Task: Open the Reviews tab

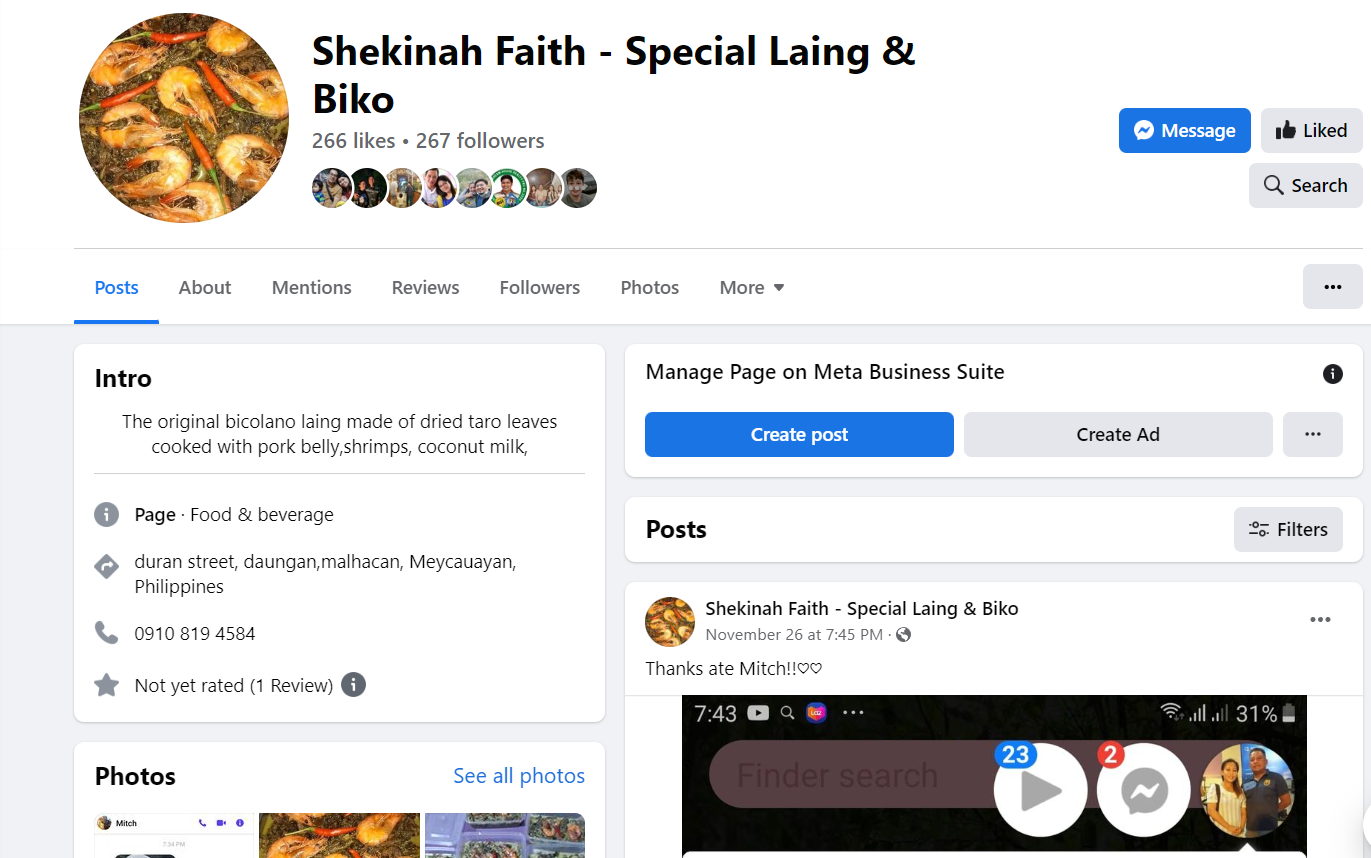Action: [425, 288]
